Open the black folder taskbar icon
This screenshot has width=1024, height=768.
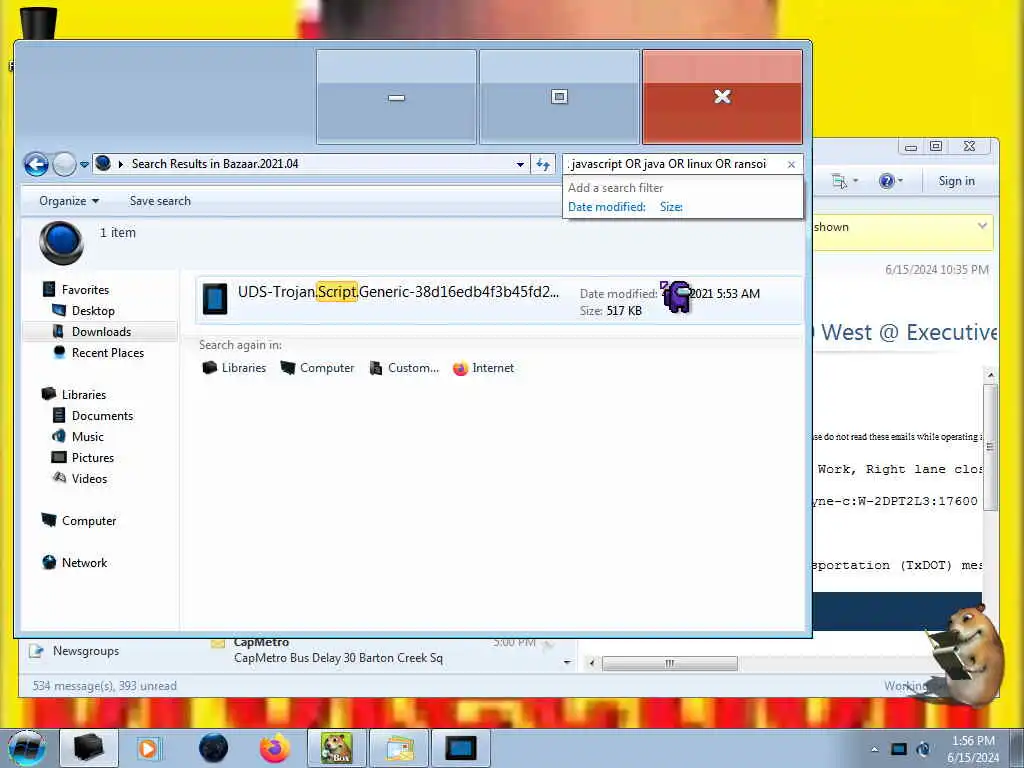click(89, 748)
